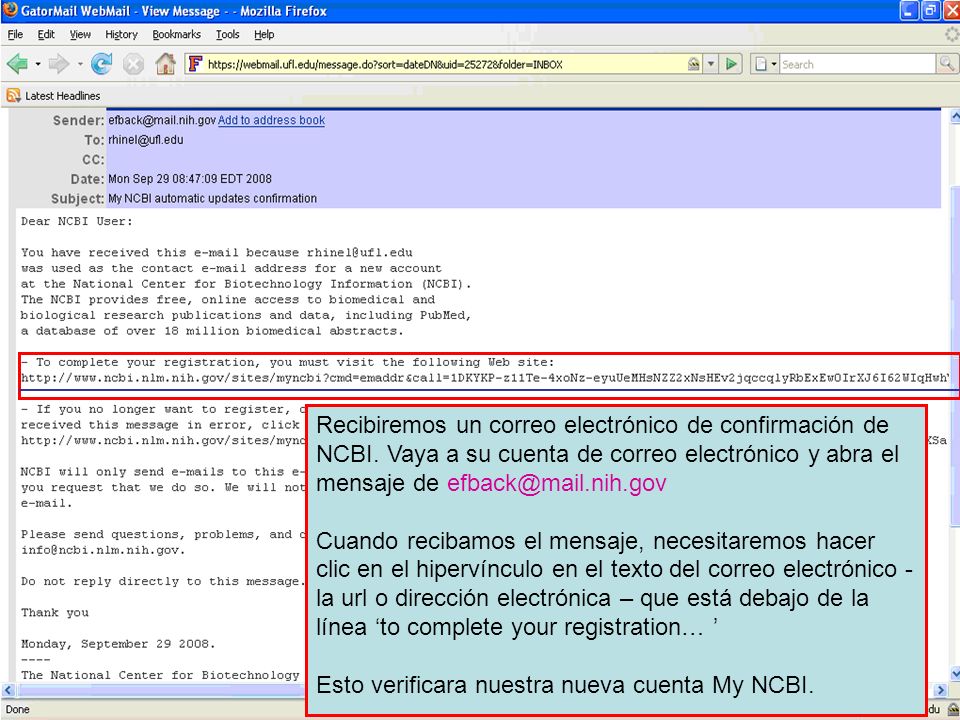This screenshot has width=960, height=720.
Task: Click the Firefox logo in the title bar
Action: pos(10,10)
